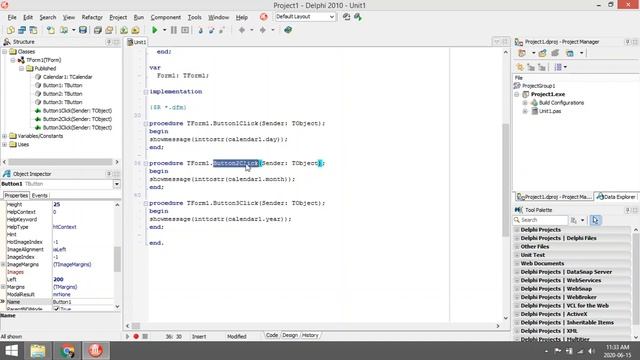Expand the ImageMargins property
This screenshot has height=360, width=640.
[x=3, y=264]
